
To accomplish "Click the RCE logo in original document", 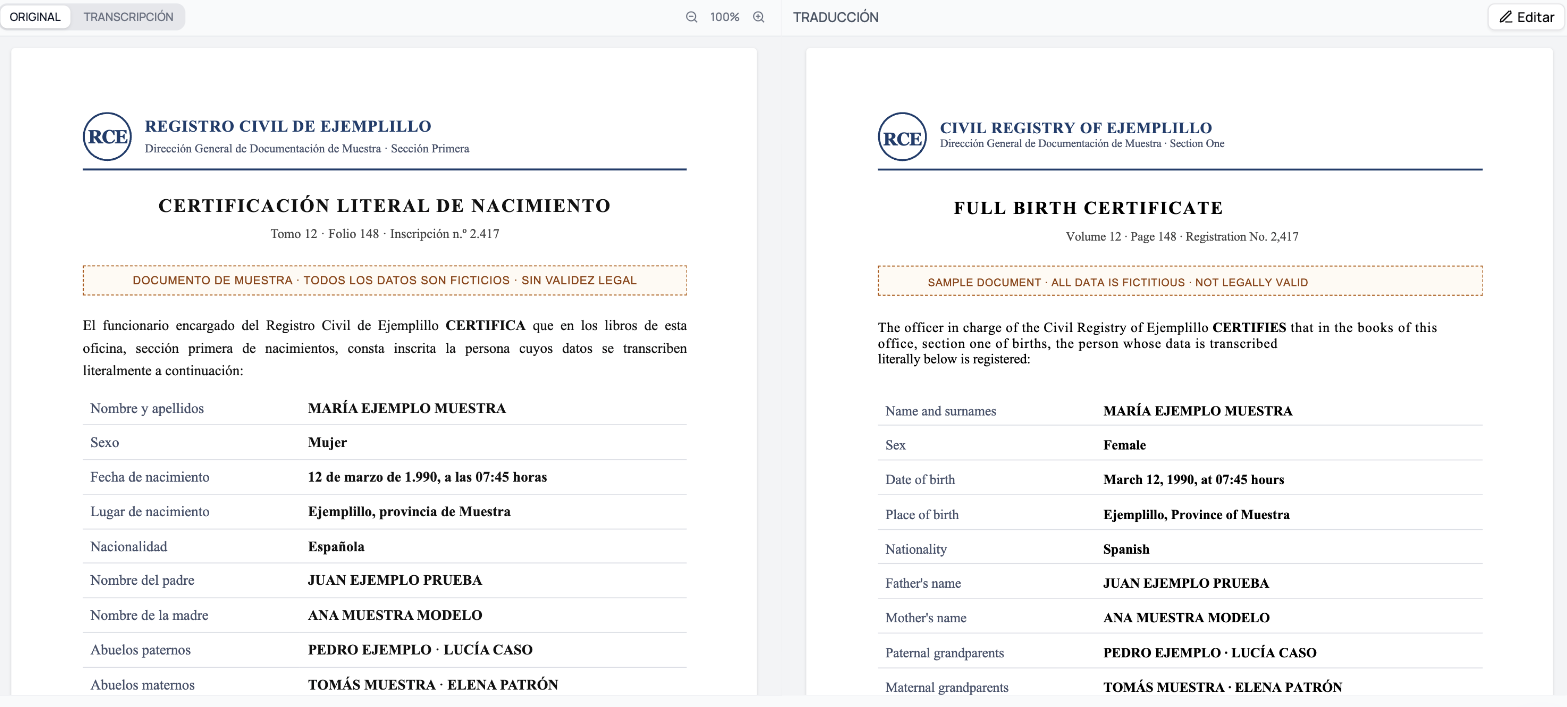I will click(x=107, y=137).
